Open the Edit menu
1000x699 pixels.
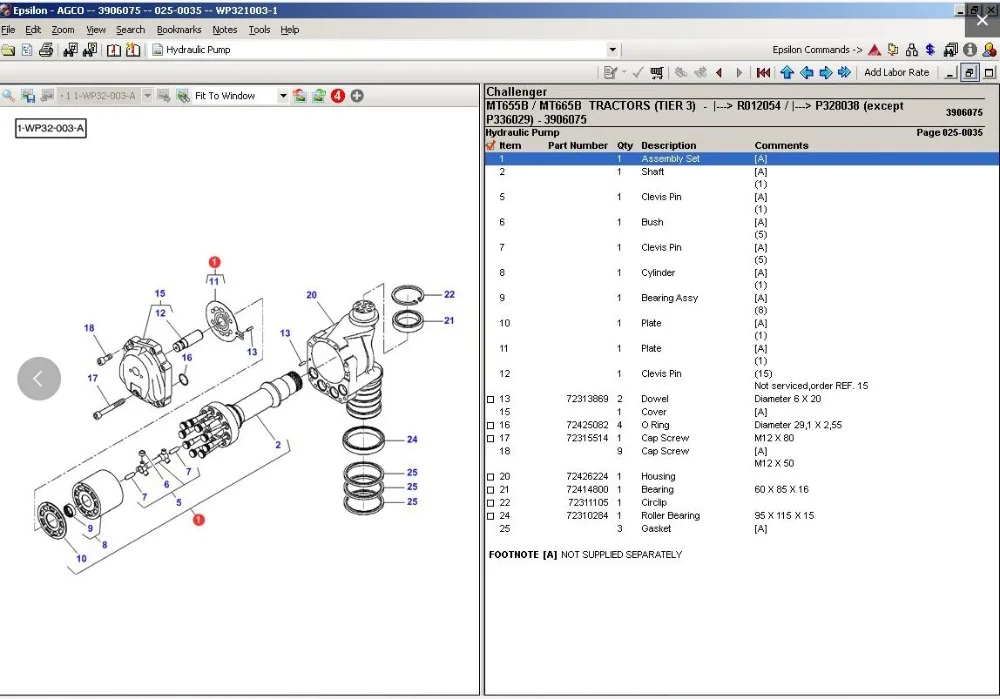[33, 29]
